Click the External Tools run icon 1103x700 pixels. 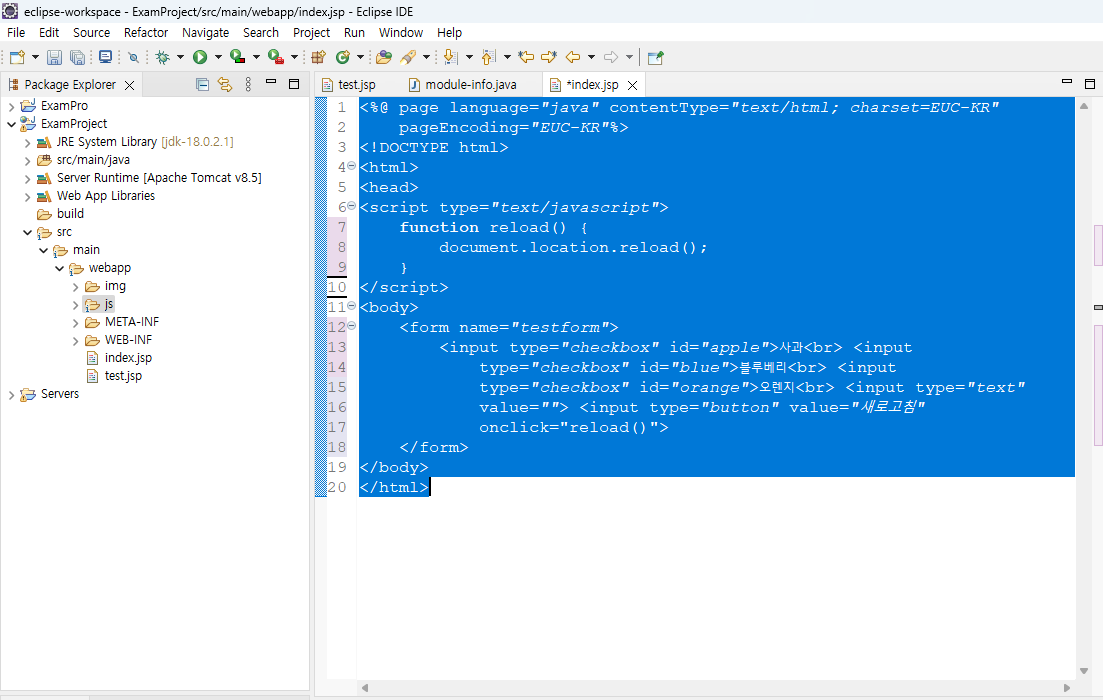276,57
